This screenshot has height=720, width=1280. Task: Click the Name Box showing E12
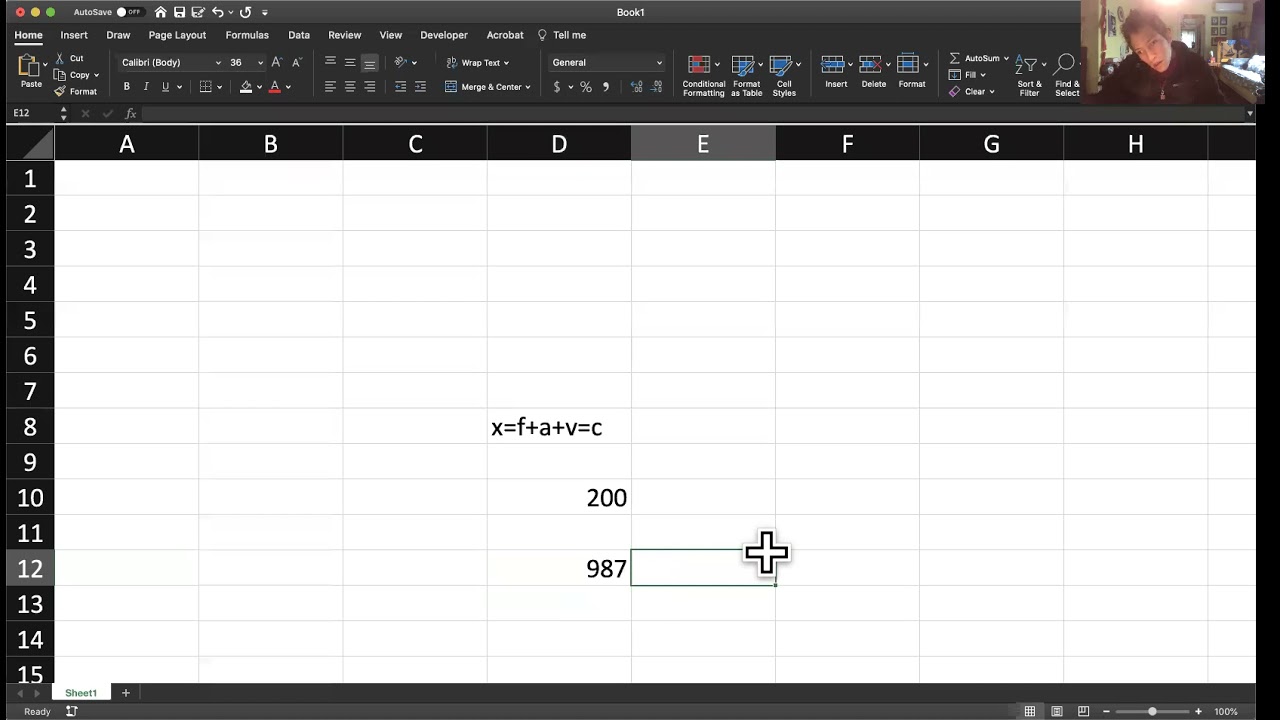pos(35,113)
